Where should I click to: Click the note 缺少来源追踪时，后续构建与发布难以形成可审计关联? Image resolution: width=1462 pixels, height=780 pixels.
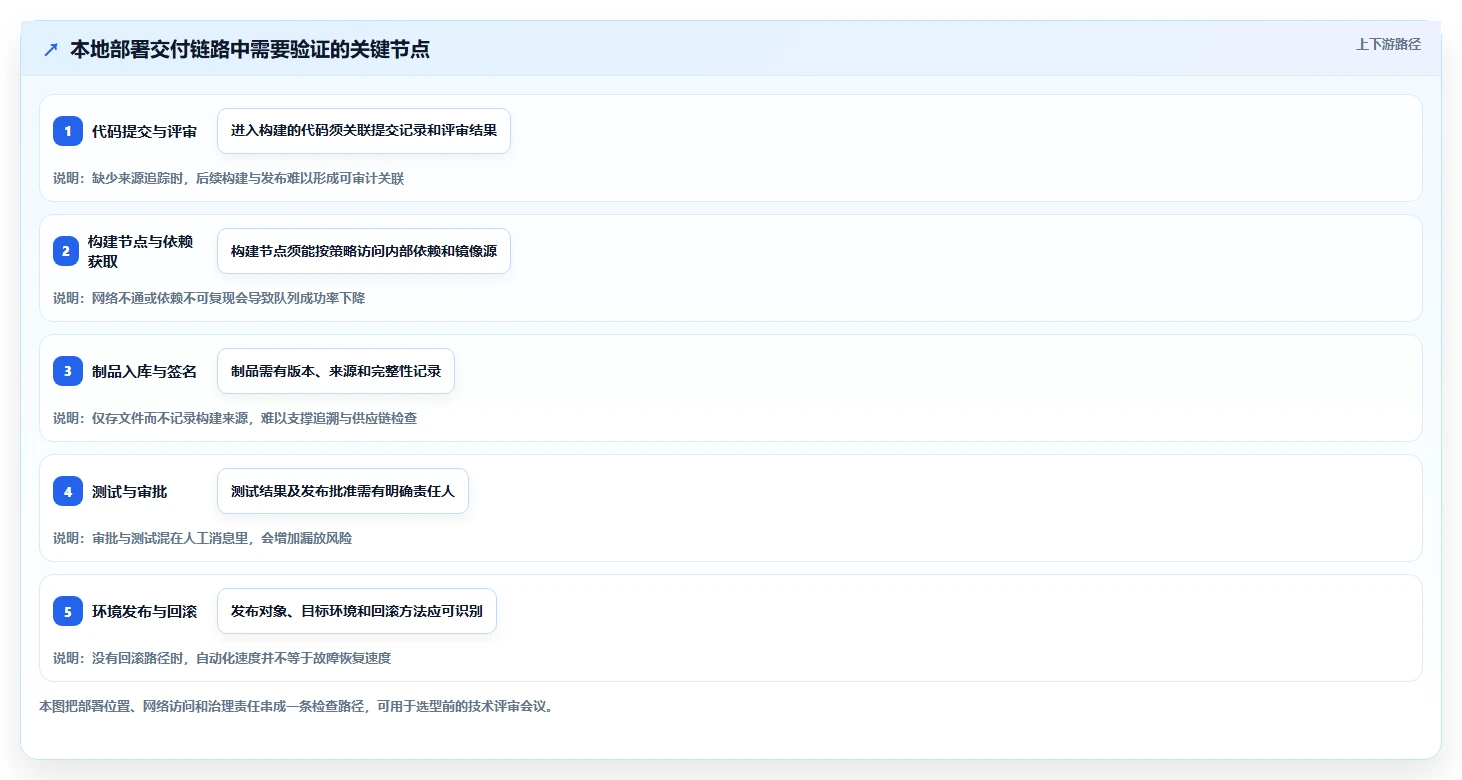click(248, 178)
